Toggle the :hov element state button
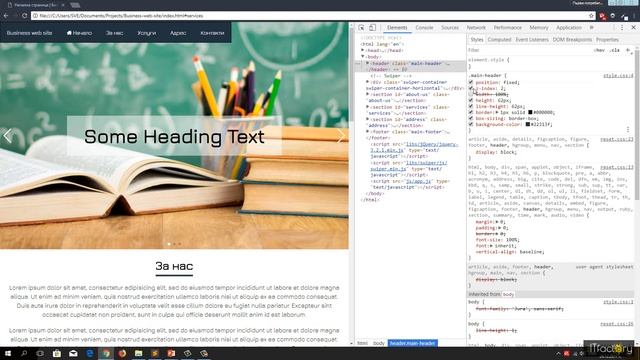Screen dimensions: 640x360 [599, 50]
